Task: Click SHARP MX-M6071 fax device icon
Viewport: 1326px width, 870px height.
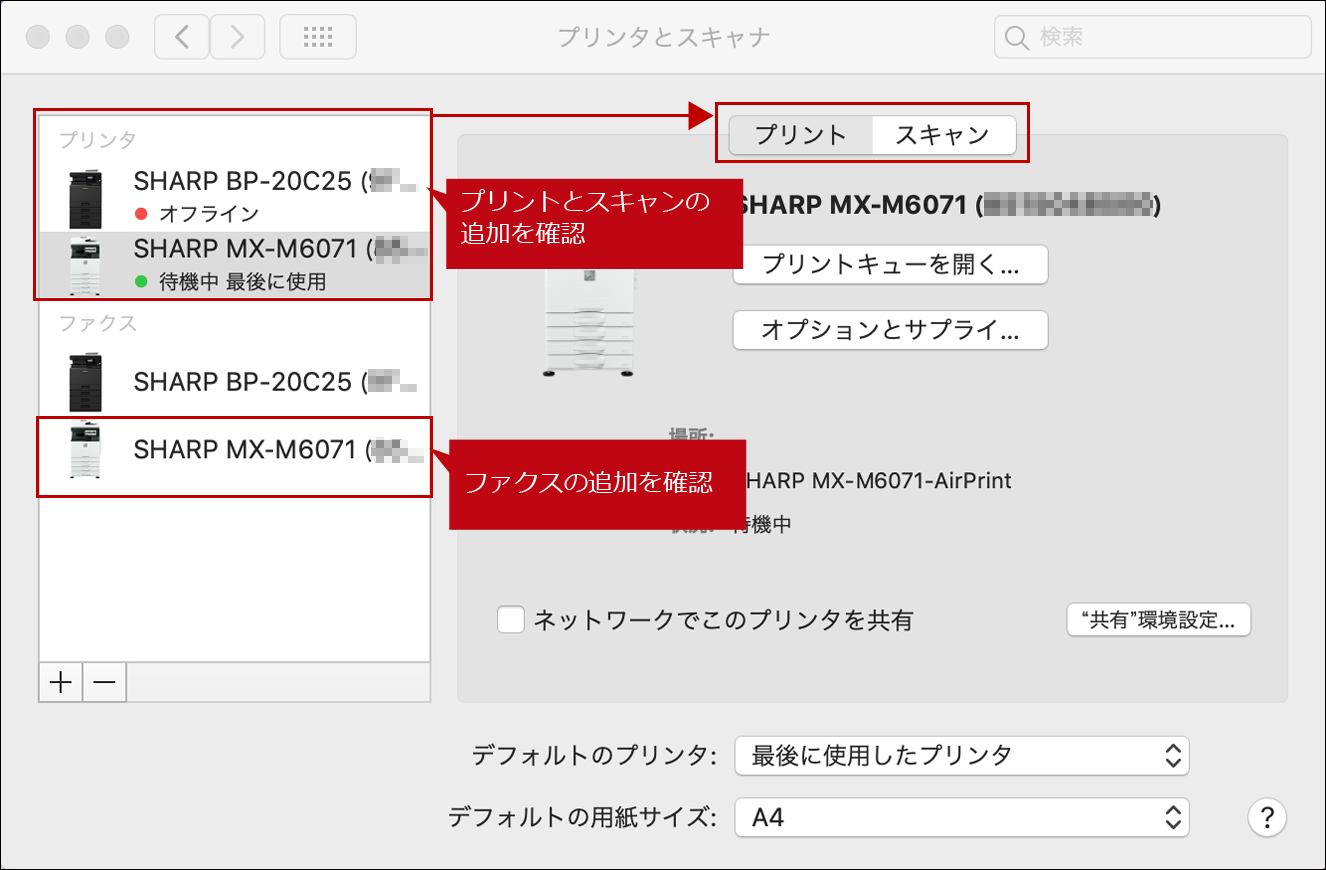Action: pyautogui.click(x=86, y=450)
